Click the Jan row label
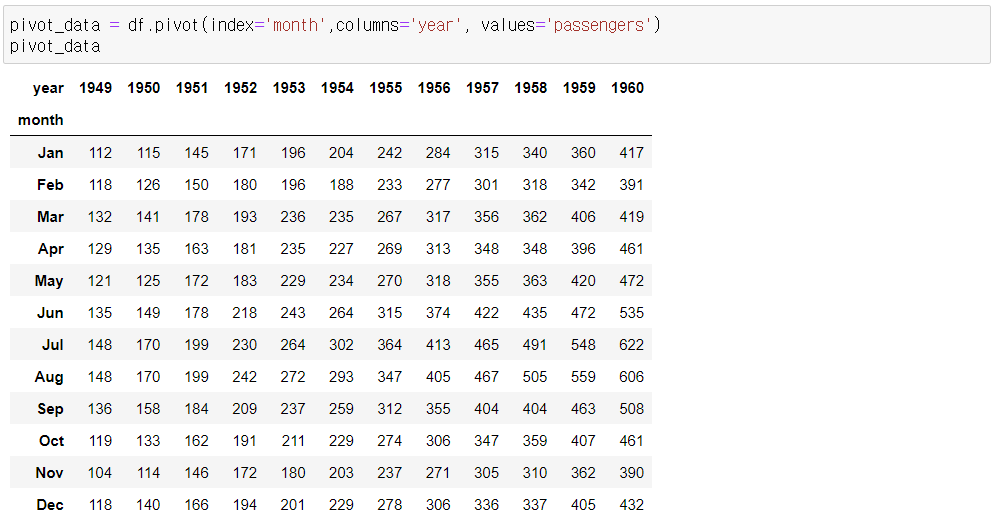Viewport: 996px width, 527px height. [50, 153]
